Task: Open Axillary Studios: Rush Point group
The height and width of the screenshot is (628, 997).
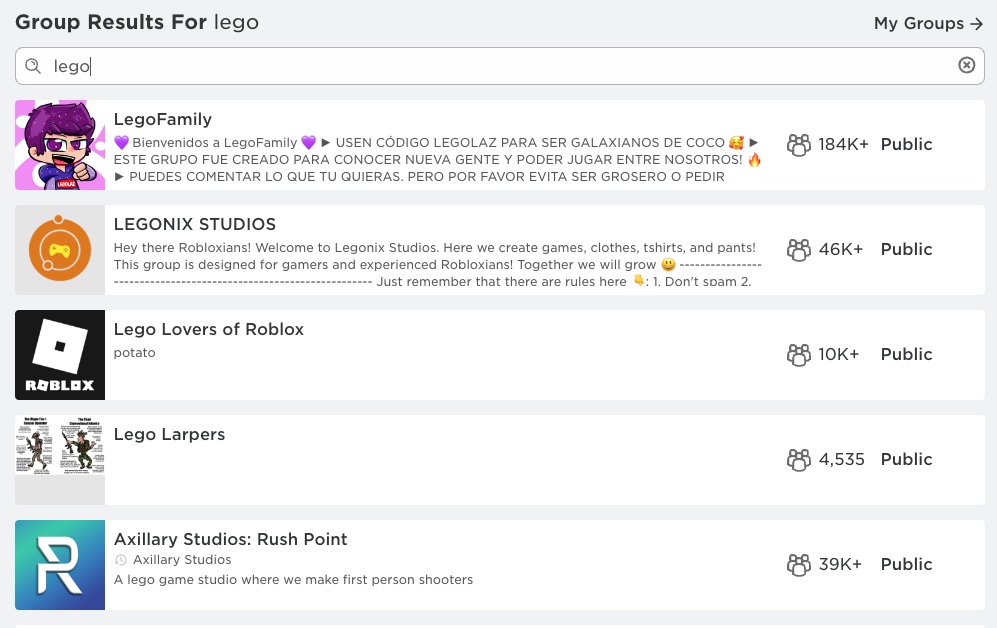Action: [x=230, y=539]
